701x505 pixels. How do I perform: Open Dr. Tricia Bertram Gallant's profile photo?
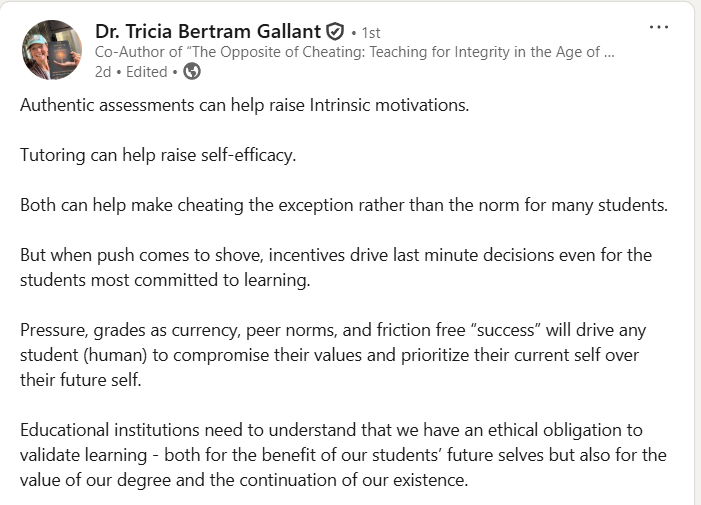coord(52,50)
